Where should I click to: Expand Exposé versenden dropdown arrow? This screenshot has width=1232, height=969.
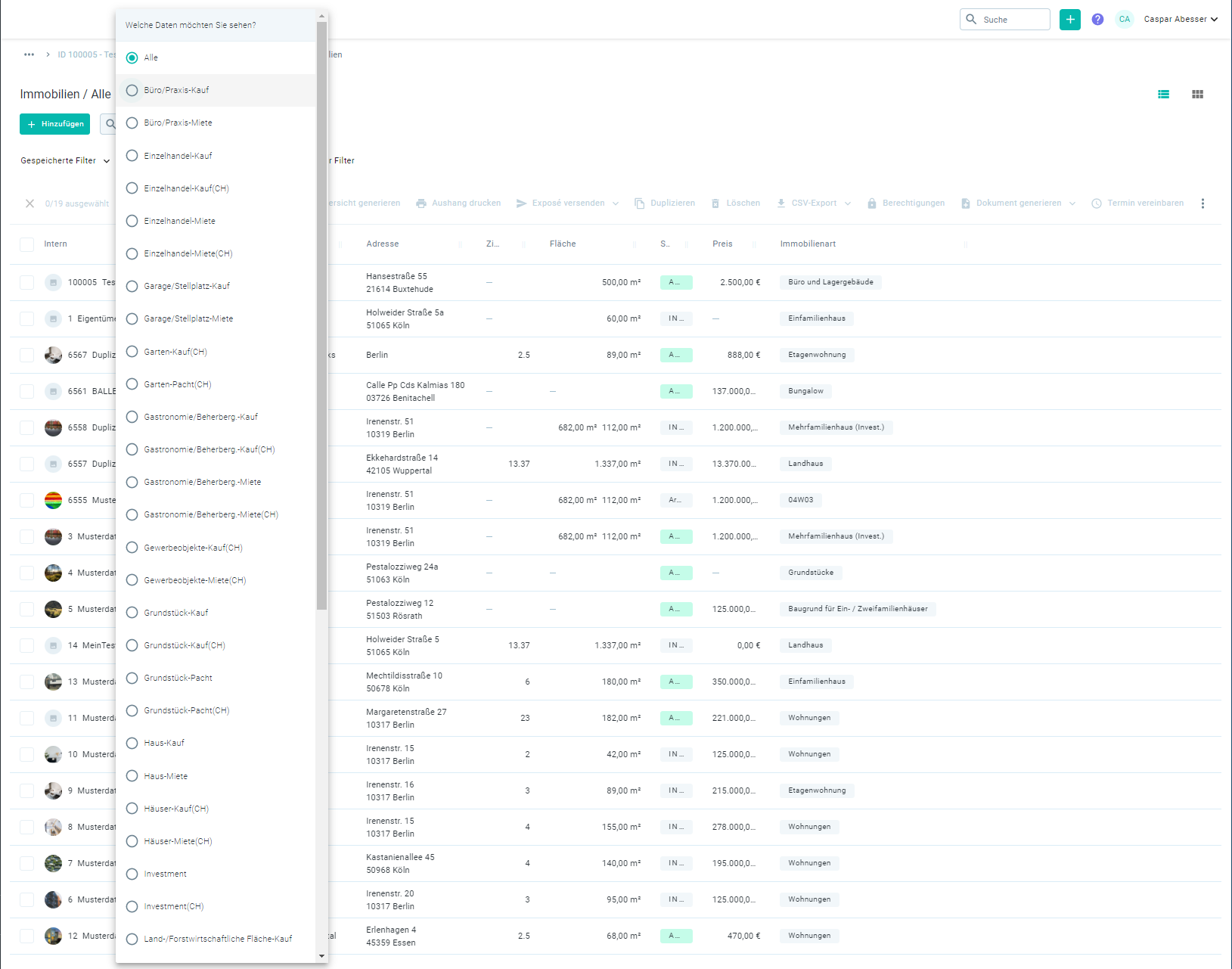coord(616,203)
